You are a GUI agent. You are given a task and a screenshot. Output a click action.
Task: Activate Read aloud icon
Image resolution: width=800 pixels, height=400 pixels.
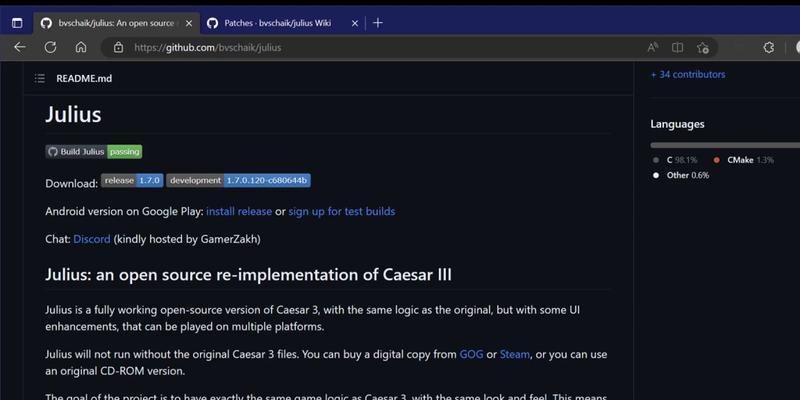(652, 47)
